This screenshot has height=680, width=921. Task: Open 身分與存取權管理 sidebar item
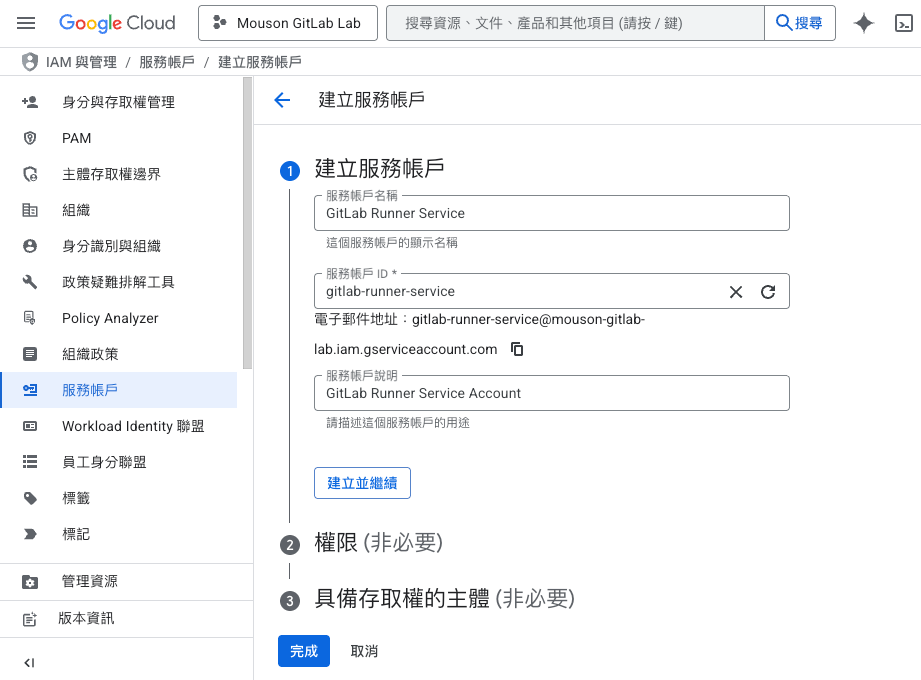click(119, 102)
